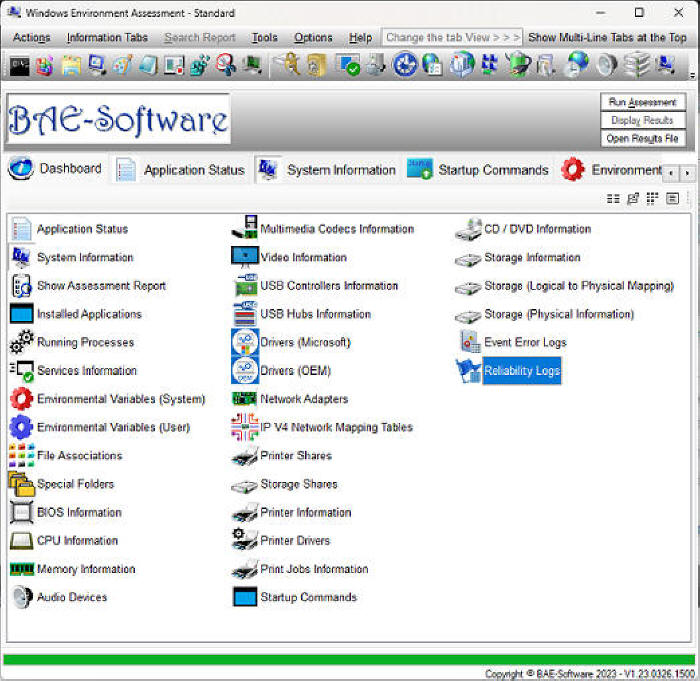Click the blue gear Environmental Variables (User) icon
This screenshot has width=700, height=681.
(x=21, y=427)
